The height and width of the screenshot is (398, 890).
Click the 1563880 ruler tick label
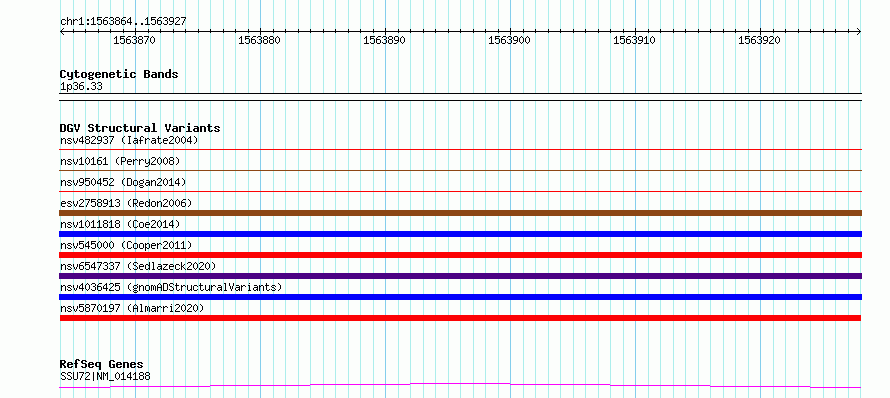click(x=259, y=40)
